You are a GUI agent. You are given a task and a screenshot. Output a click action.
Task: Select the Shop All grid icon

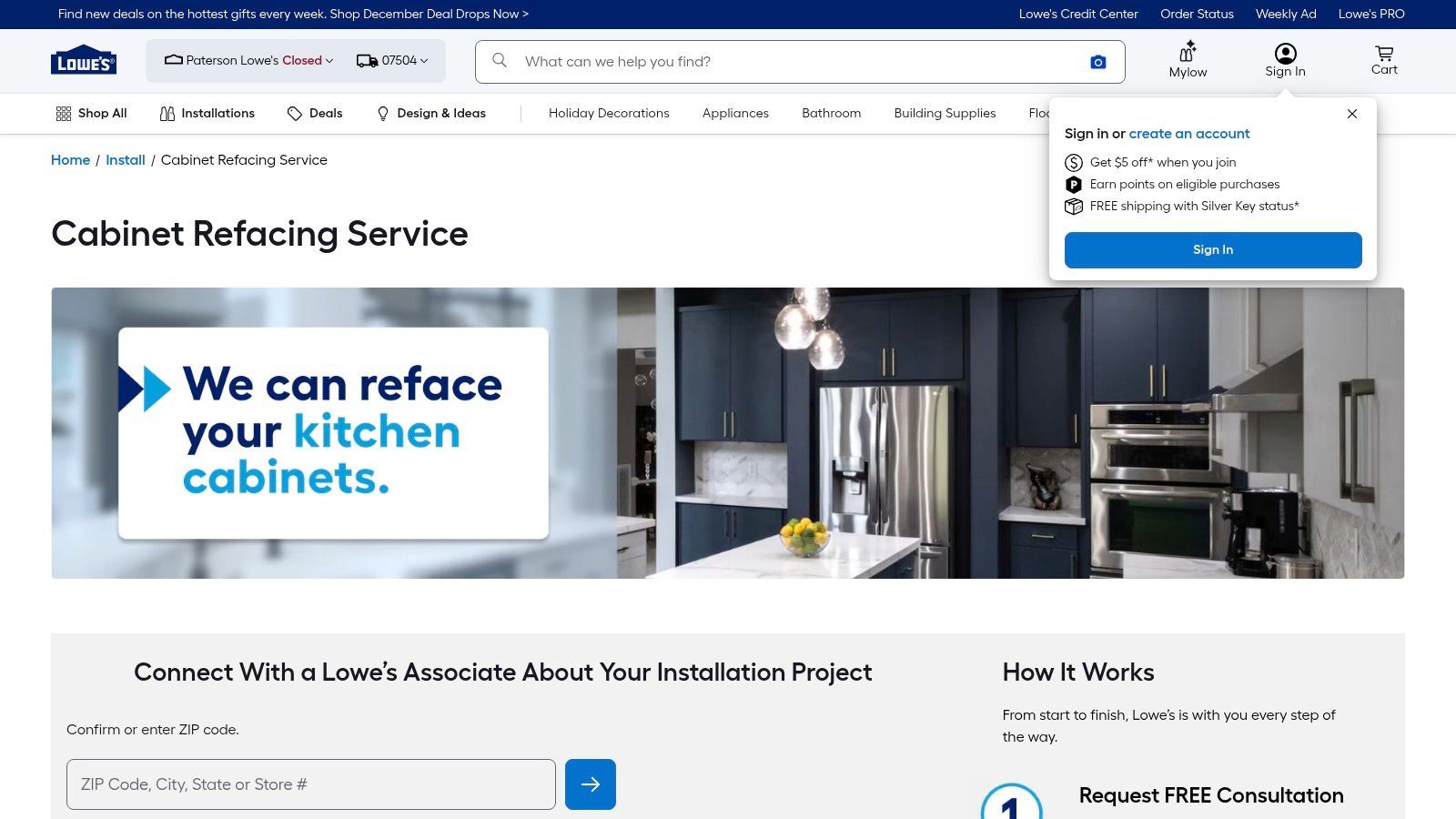pos(63,113)
